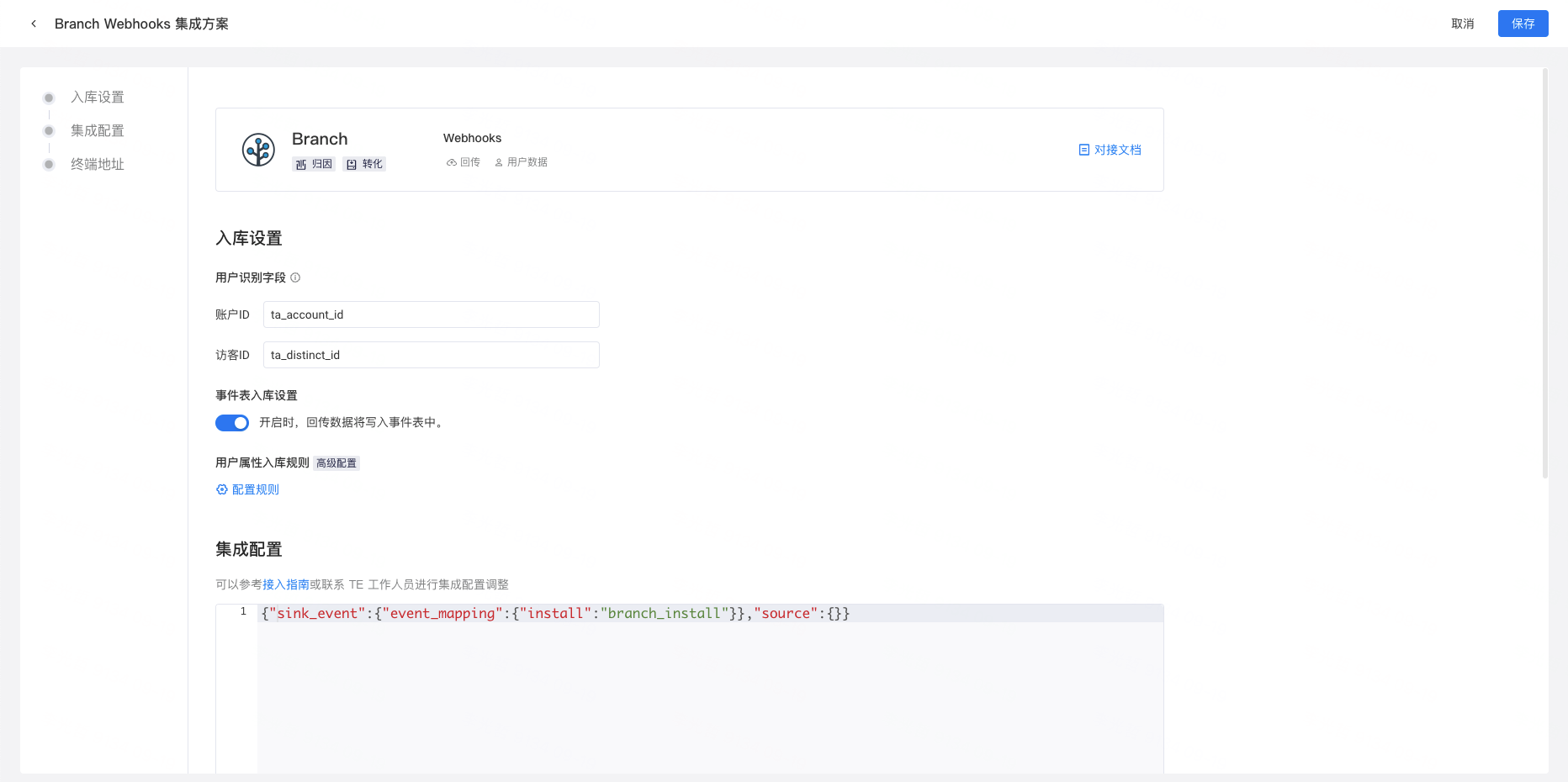Toggle the 事件表入库设置 switch
The height and width of the screenshot is (782, 1568).
[232, 423]
